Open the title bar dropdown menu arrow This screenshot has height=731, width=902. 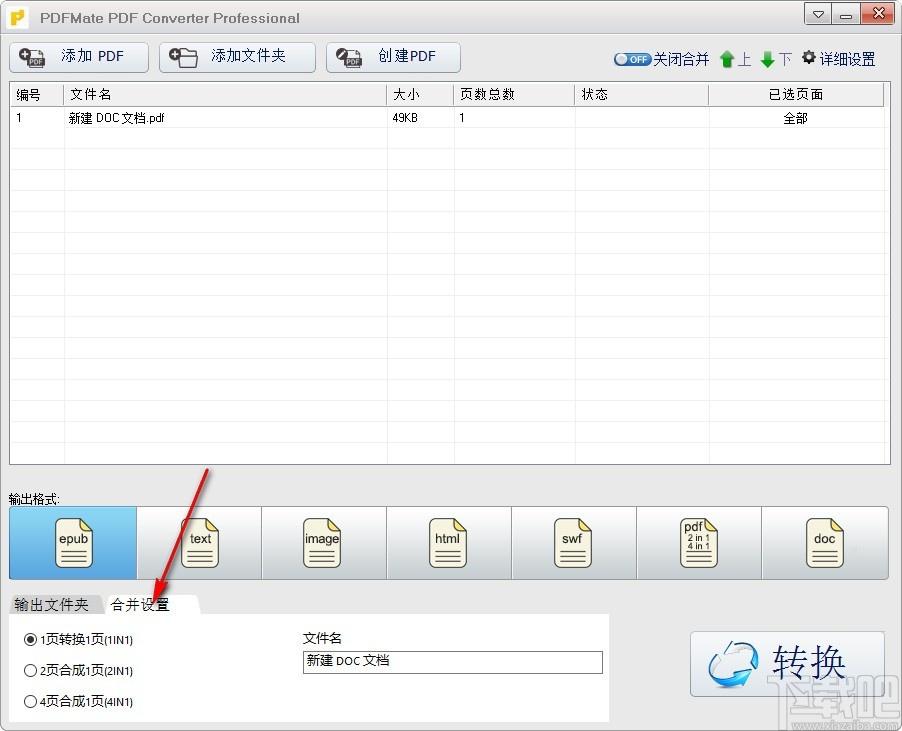(x=818, y=14)
